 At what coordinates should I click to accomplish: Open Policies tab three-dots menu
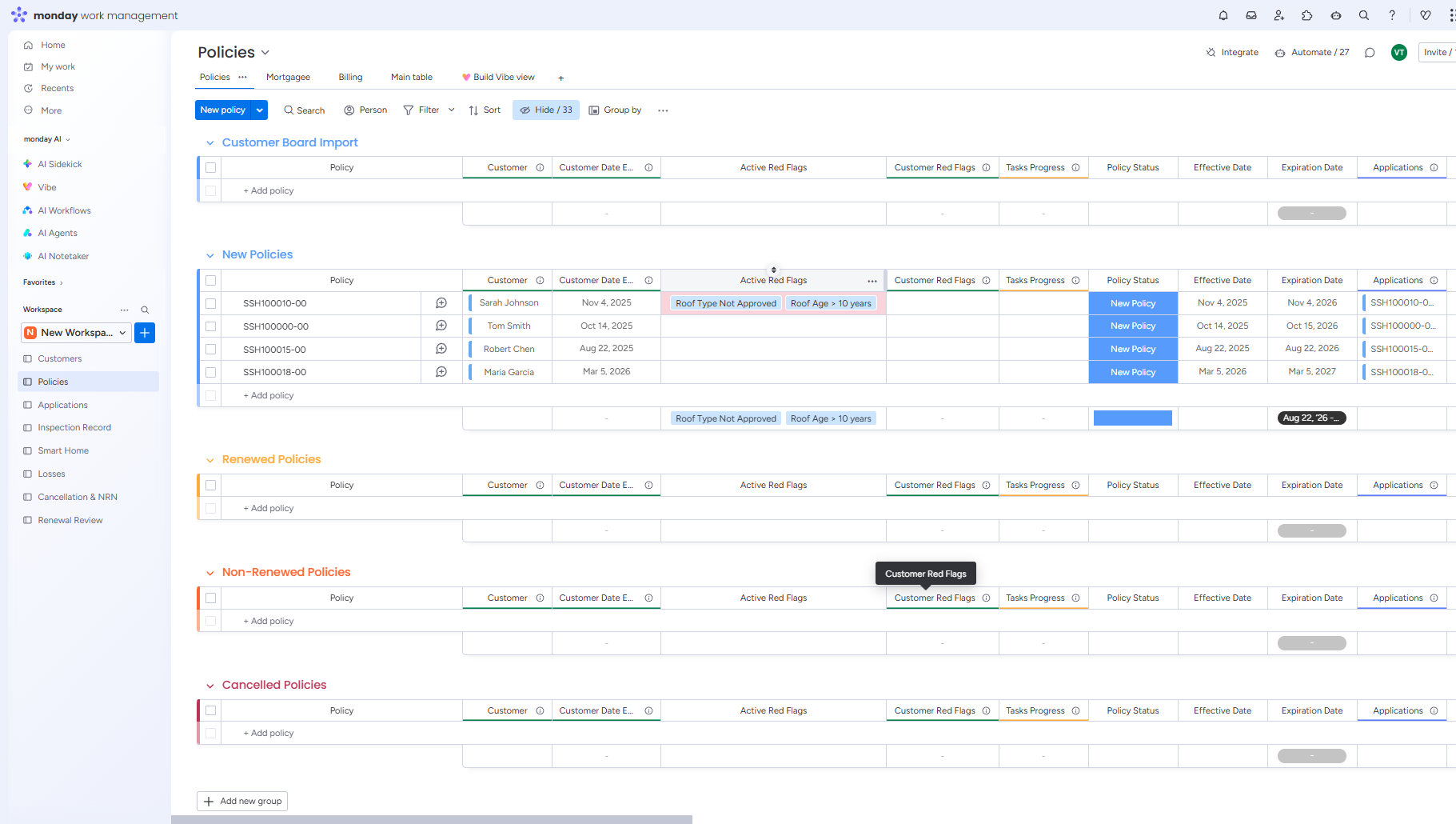(242, 77)
